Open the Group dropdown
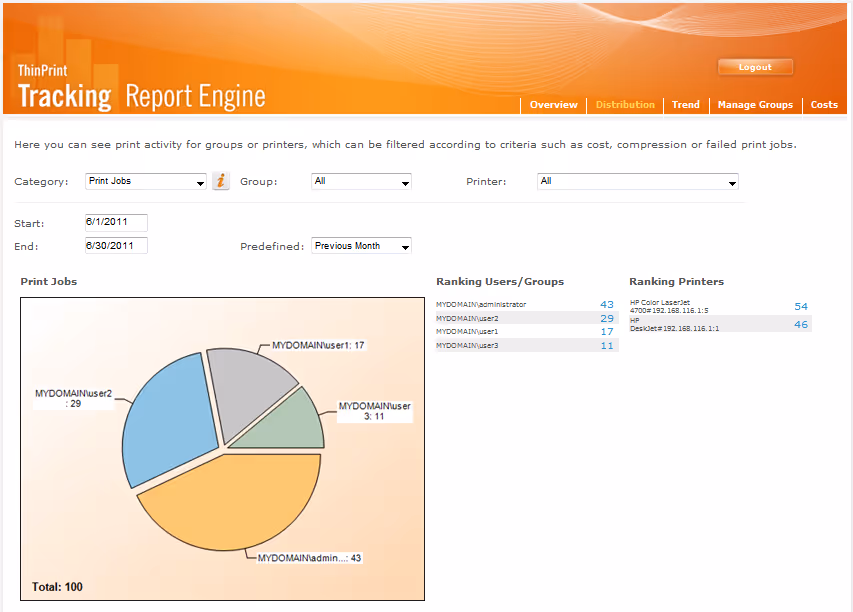Screen dimensions: 853x612 [361, 181]
